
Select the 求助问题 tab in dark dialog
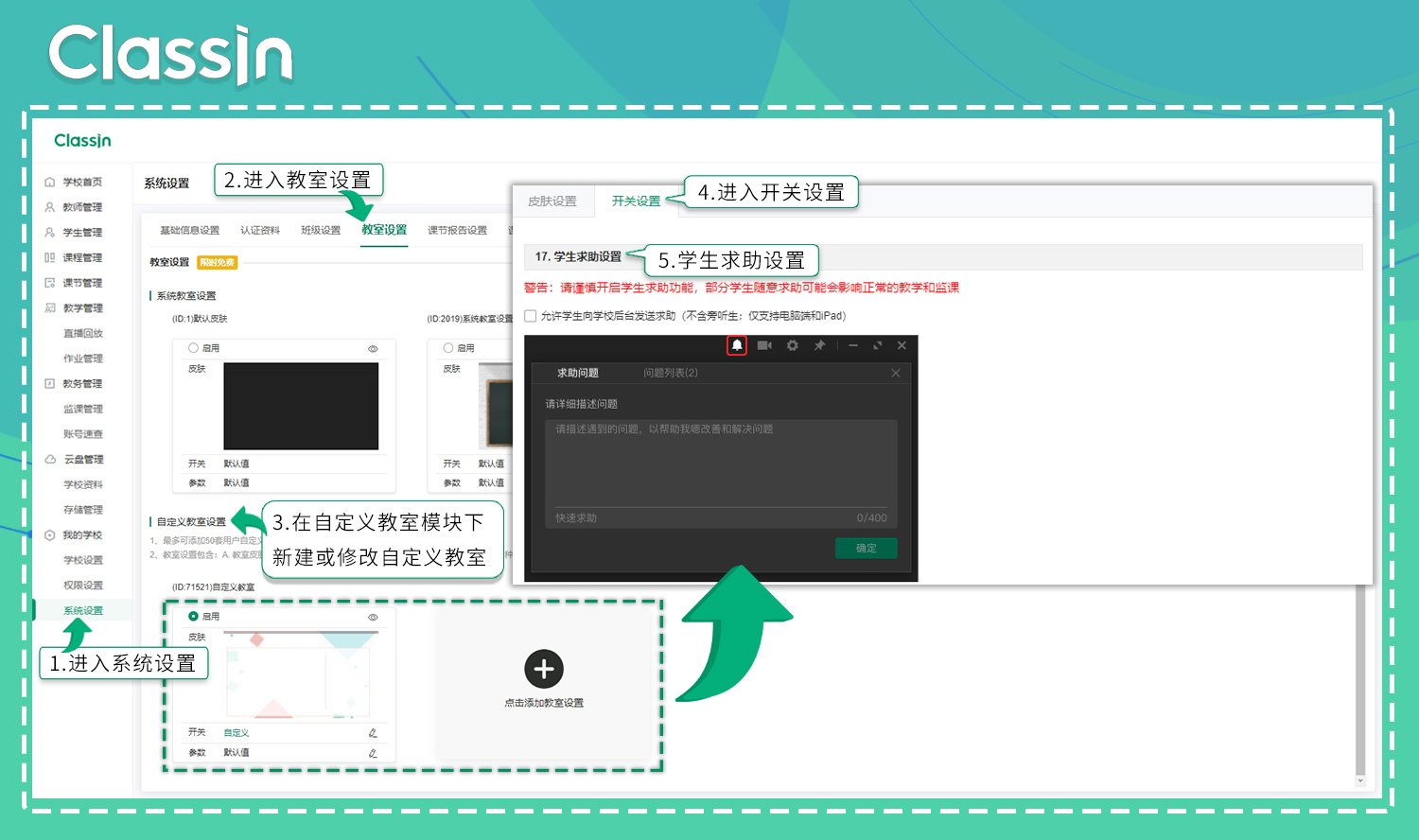[577, 373]
